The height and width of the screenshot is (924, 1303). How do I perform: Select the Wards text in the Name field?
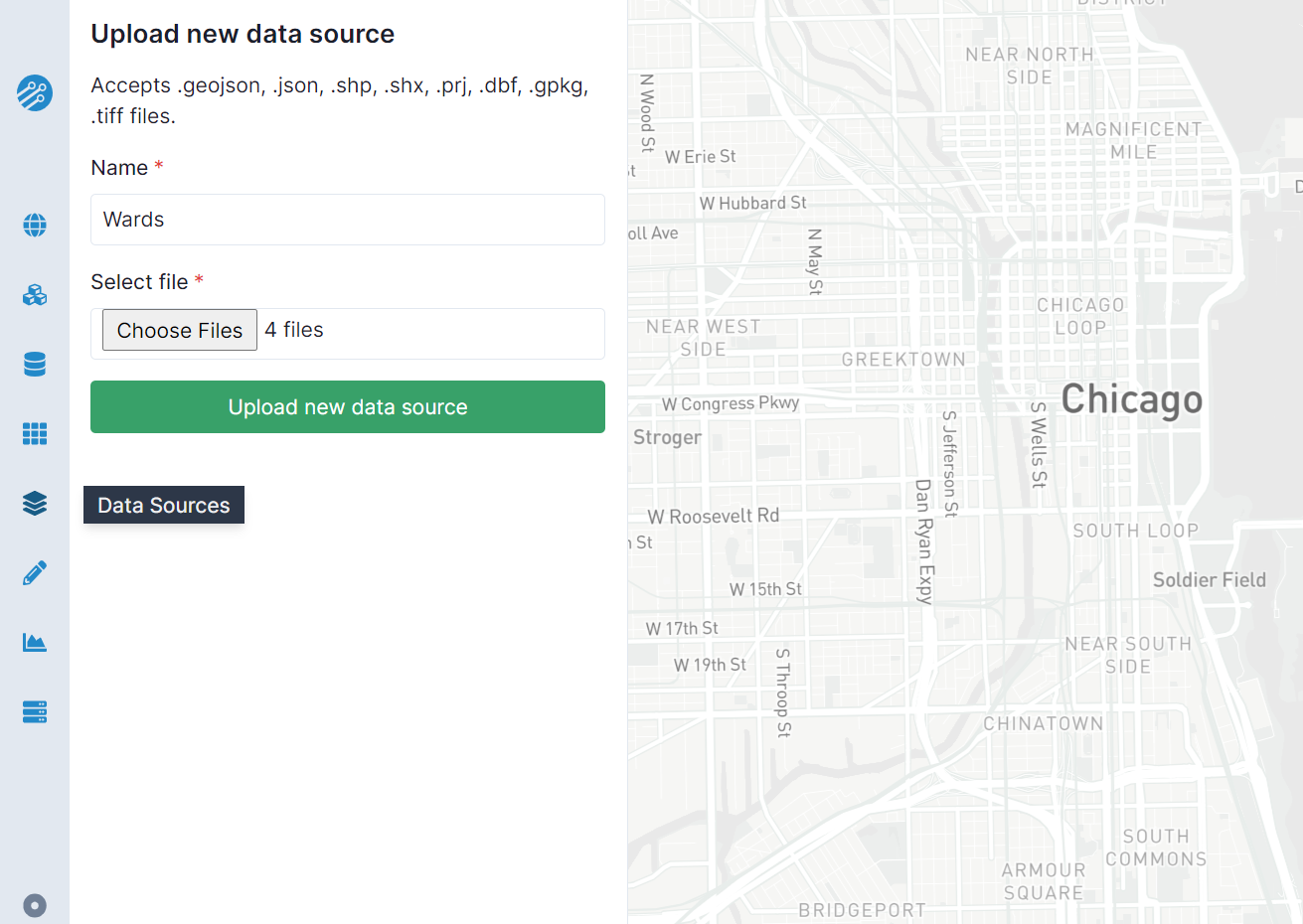[133, 220]
